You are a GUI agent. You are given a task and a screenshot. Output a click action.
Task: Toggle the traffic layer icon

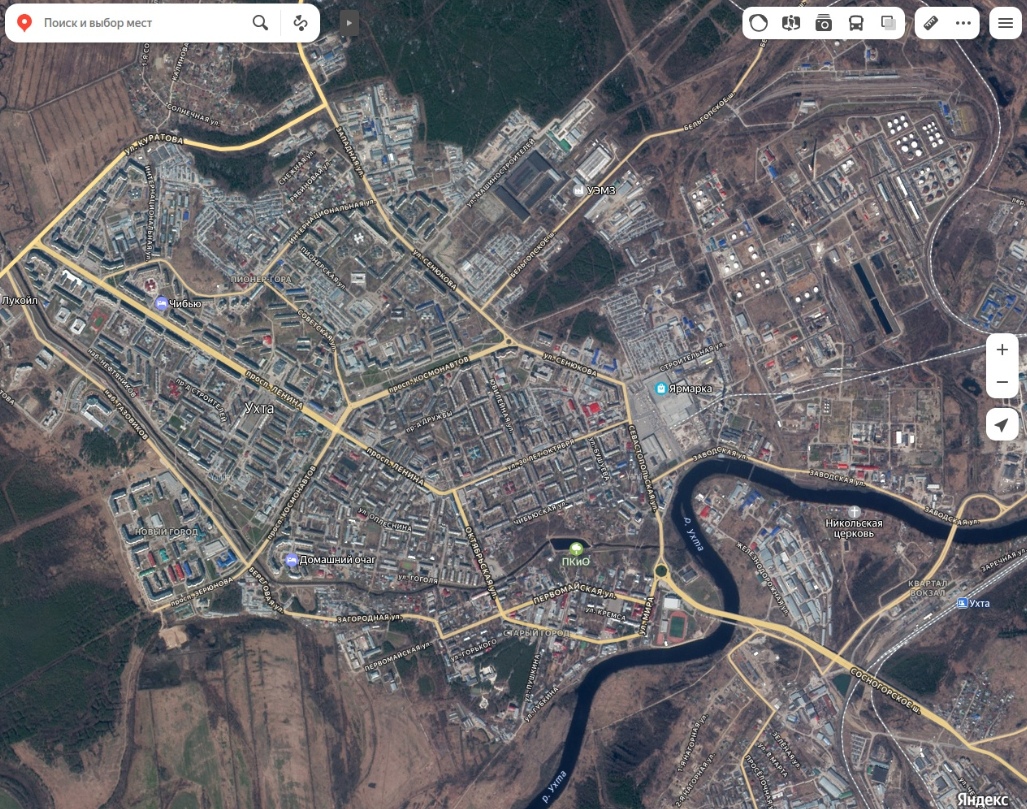click(x=758, y=23)
